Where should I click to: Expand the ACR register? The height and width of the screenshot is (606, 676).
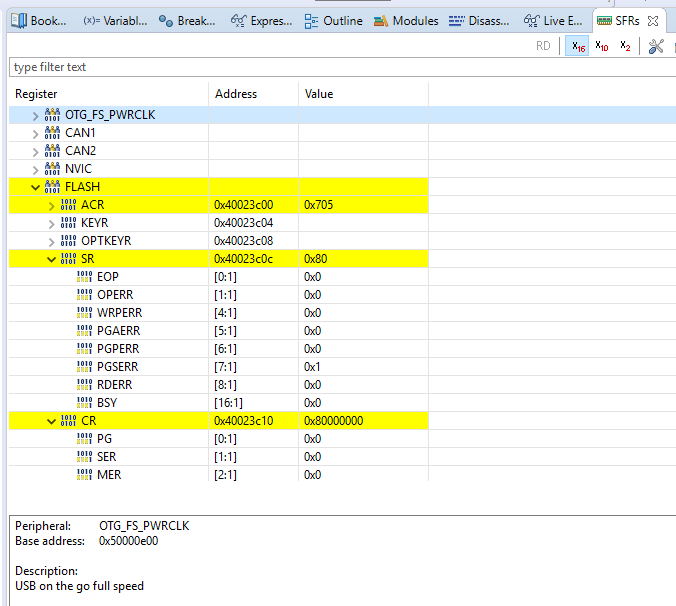pos(51,206)
